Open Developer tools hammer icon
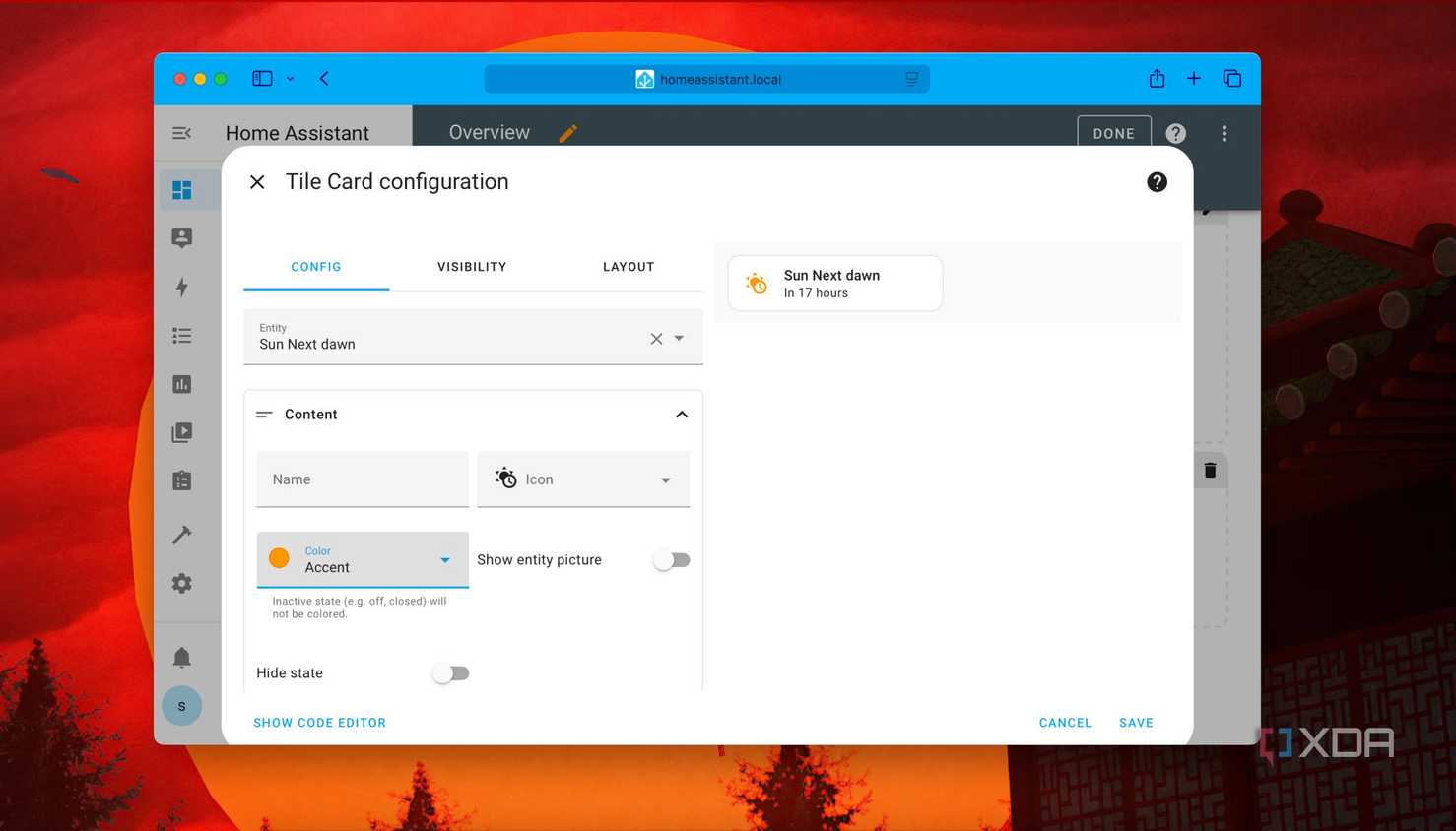Screen dimensions: 1456x831 coord(182,534)
